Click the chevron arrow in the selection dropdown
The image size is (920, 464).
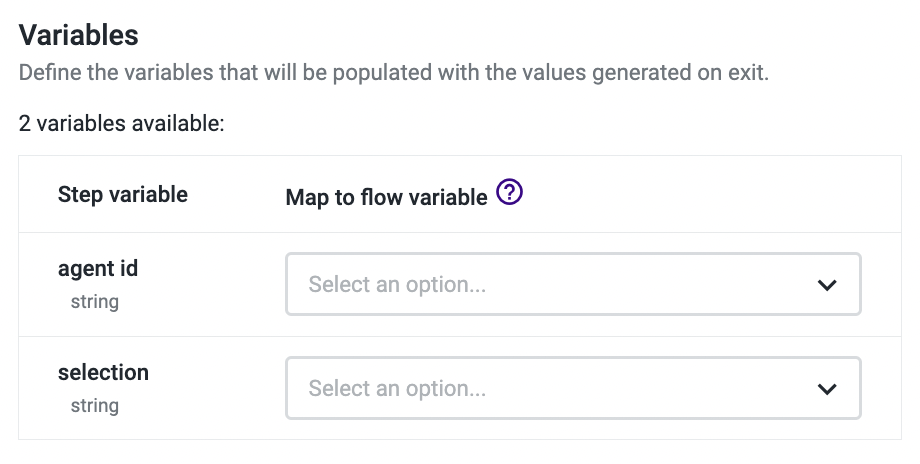(x=826, y=389)
